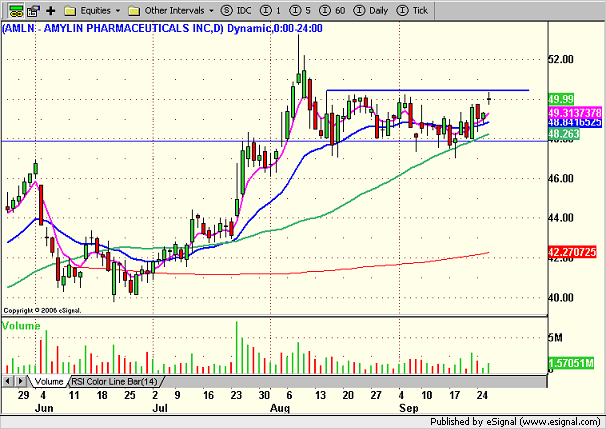Click the green 48.263 average label
606x429 pixels.
[563, 134]
